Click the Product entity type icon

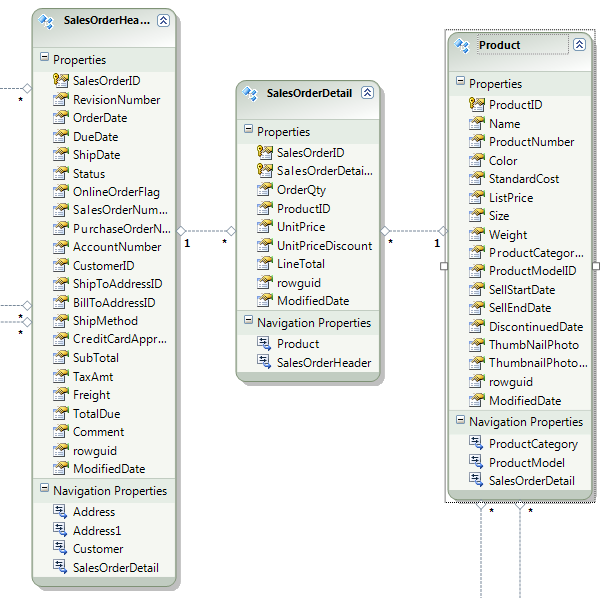[x=461, y=46]
